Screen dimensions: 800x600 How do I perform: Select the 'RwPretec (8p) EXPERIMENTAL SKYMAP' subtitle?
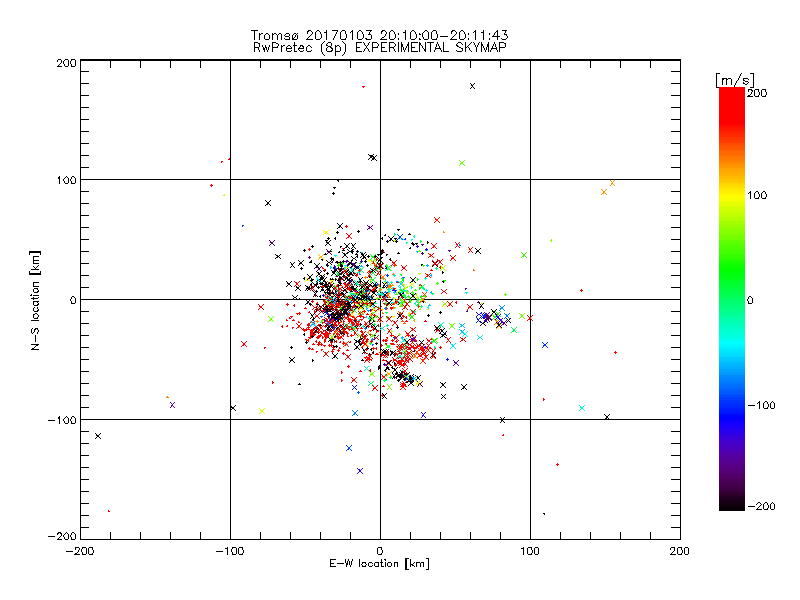coord(379,48)
